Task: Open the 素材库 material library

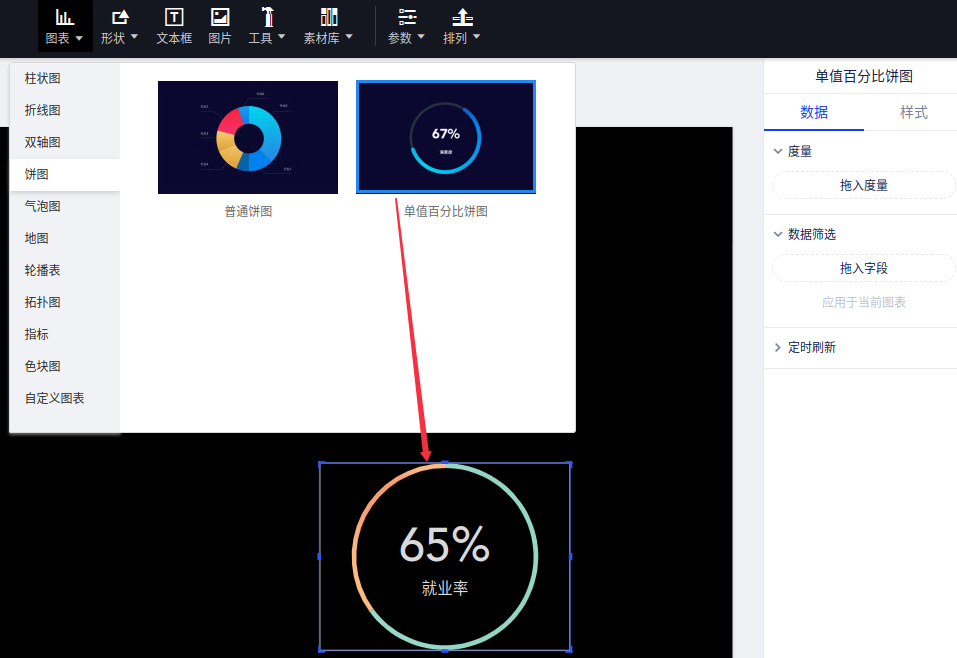Action: (328, 26)
